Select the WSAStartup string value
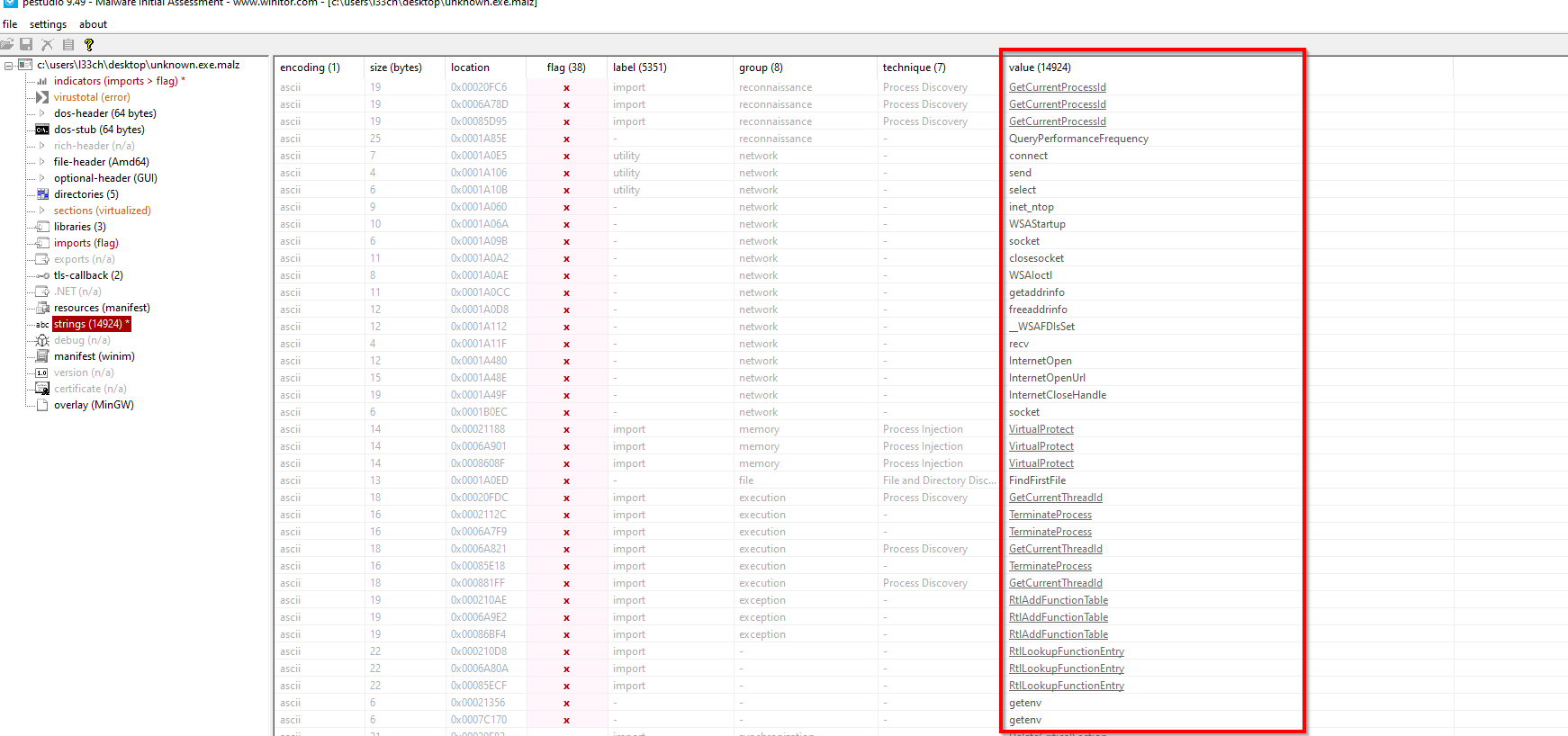The image size is (1568, 736). (x=1037, y=224)
